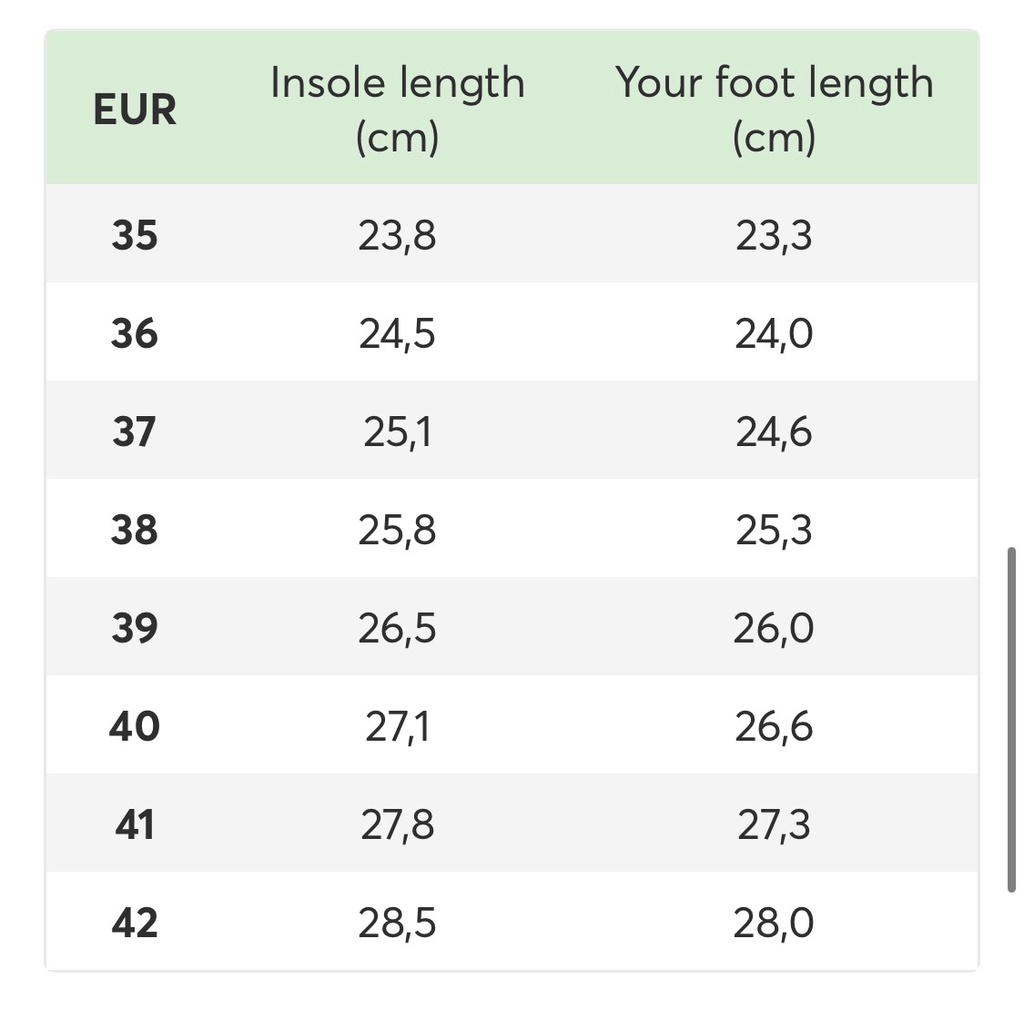Viewport: 1024px width, 1024px height.
Task: Select EUR size 41 cell
Action: pos(134,825)
